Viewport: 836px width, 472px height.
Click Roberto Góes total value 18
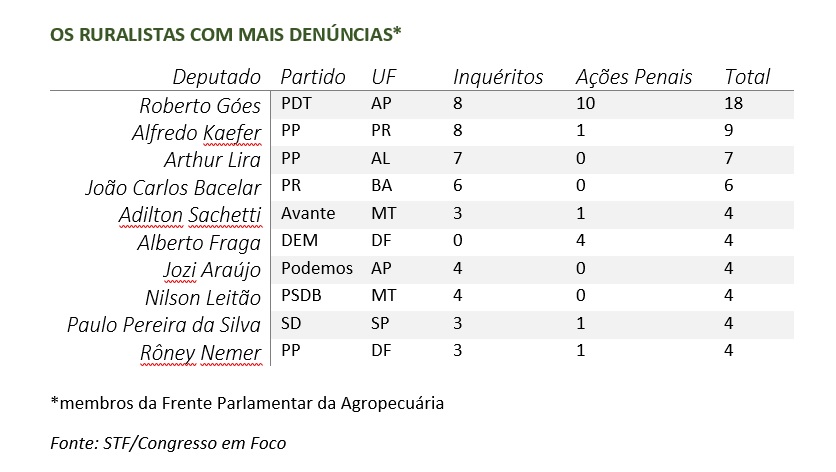(734, 103)
